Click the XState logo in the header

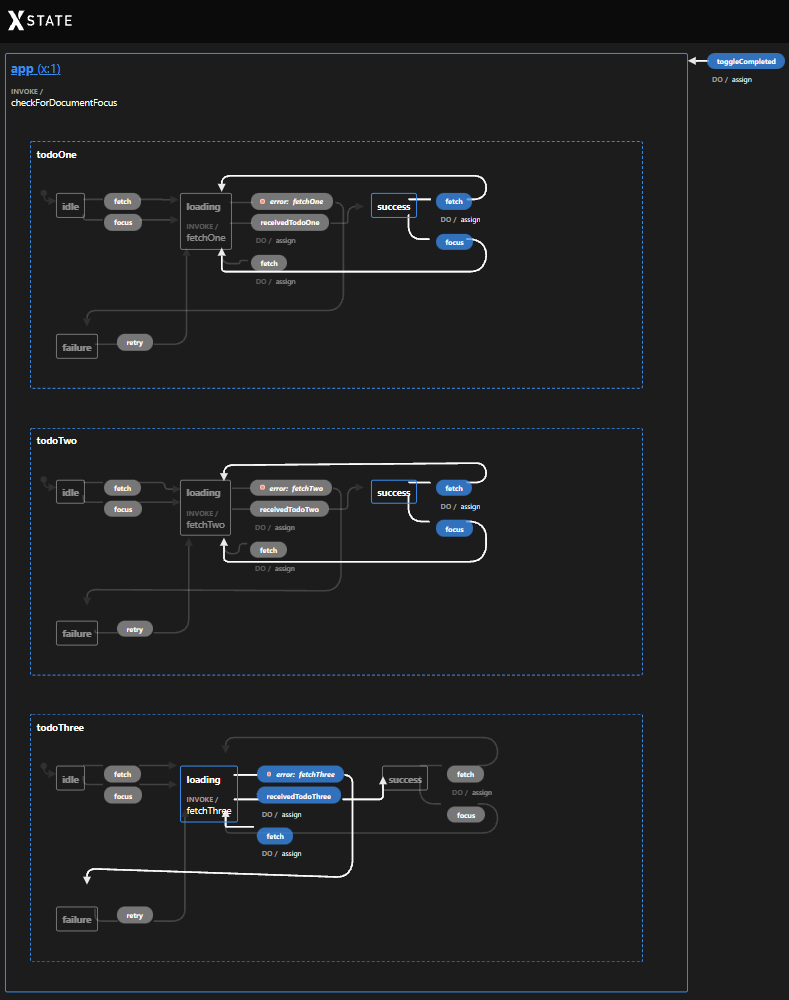click(40, 20)
